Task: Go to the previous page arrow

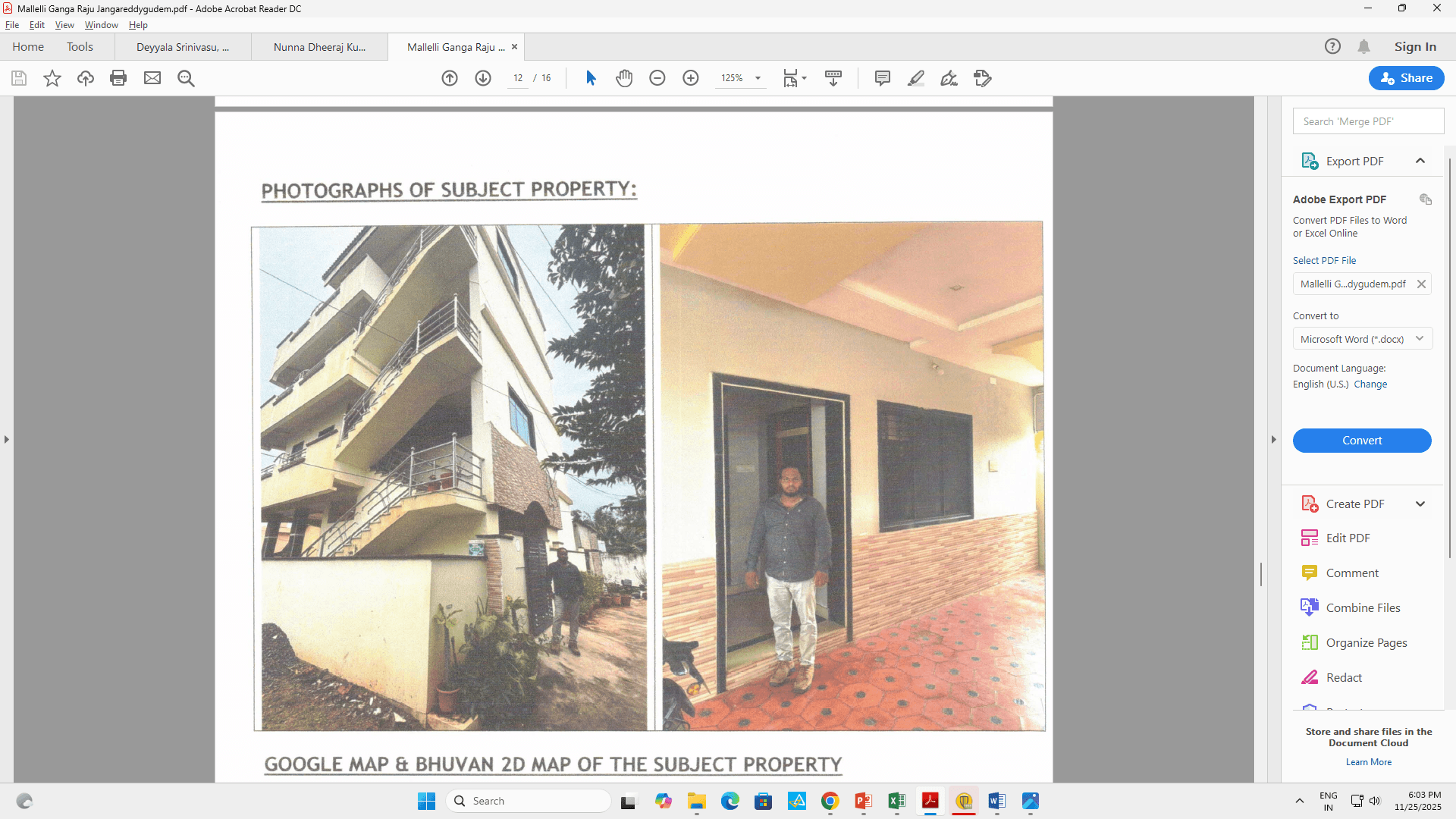Action: click(x=450, y=78)
